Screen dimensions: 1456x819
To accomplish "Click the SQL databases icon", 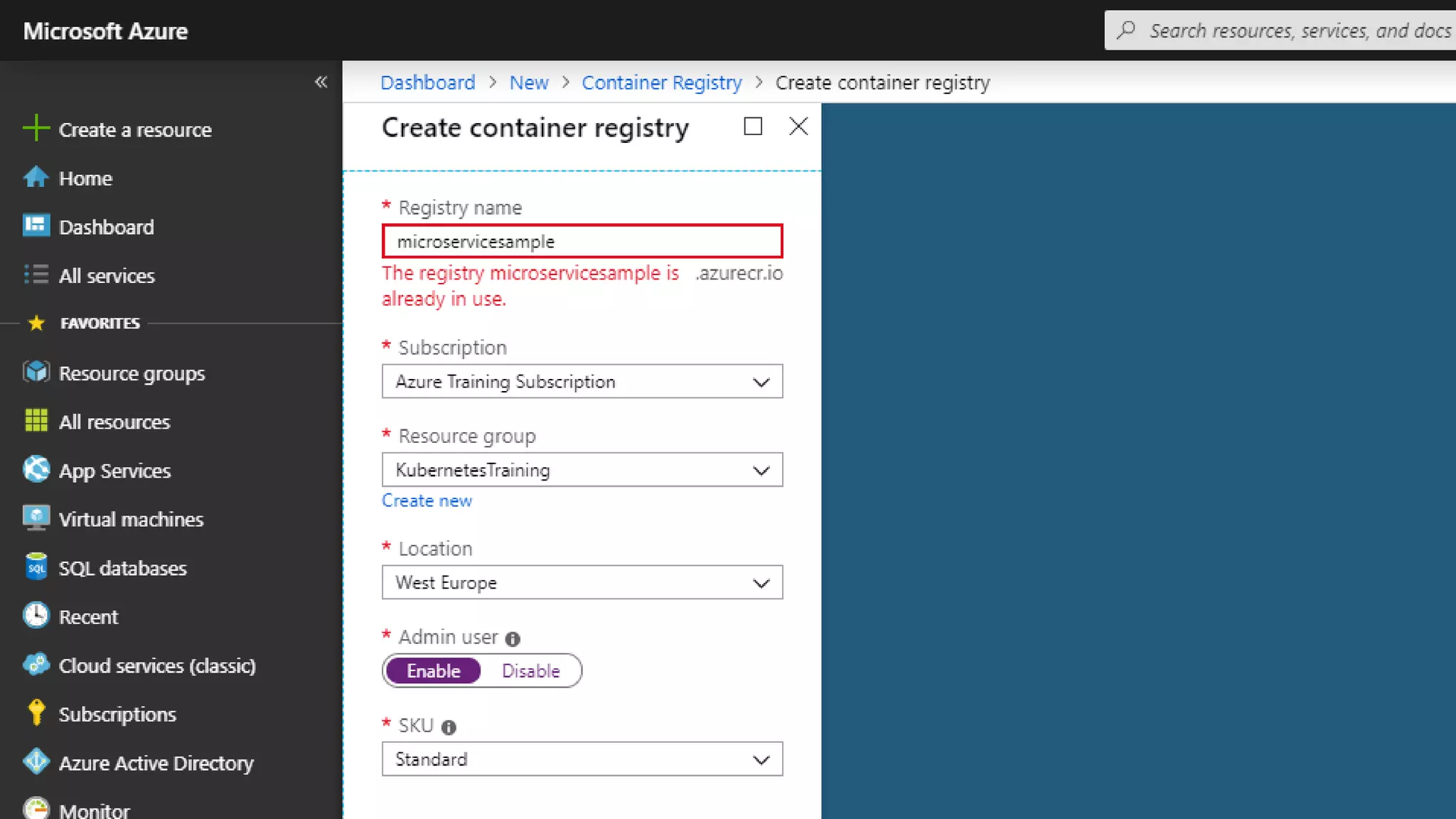I will coord(36,567).
